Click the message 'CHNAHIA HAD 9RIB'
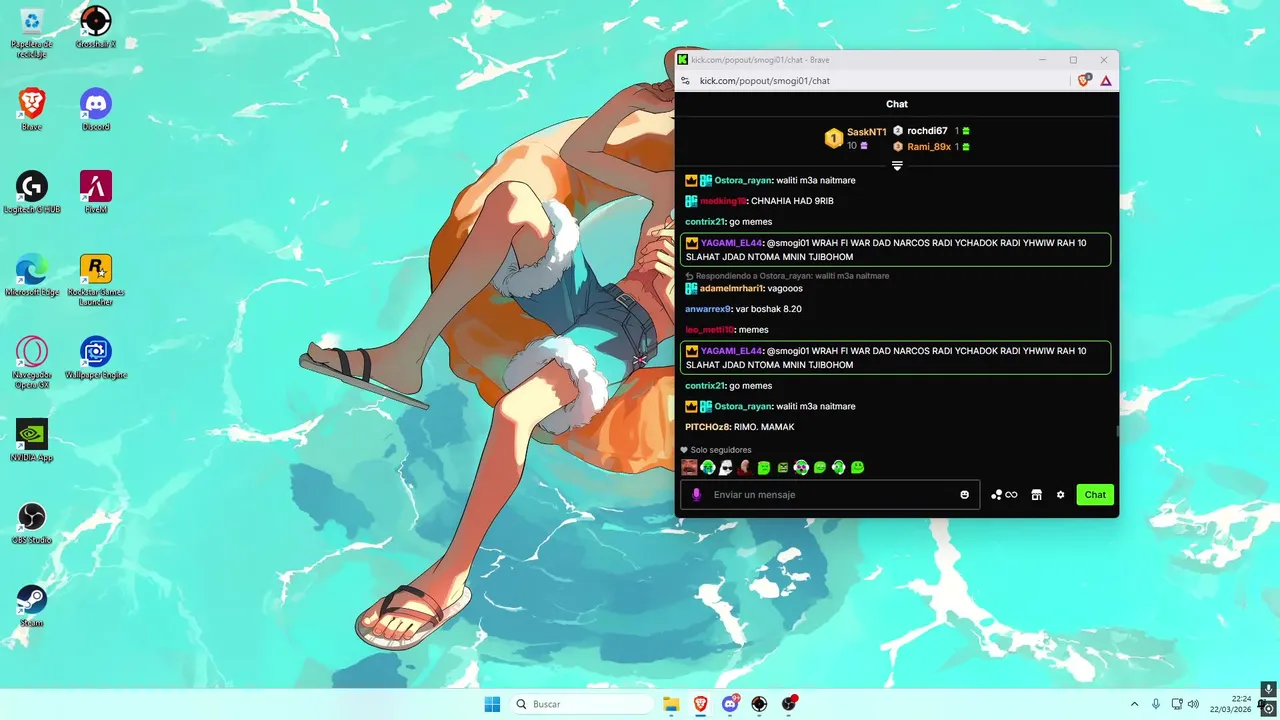Image resolution: width=1280 pixels, height=720 pixels. tap(792, 201)
